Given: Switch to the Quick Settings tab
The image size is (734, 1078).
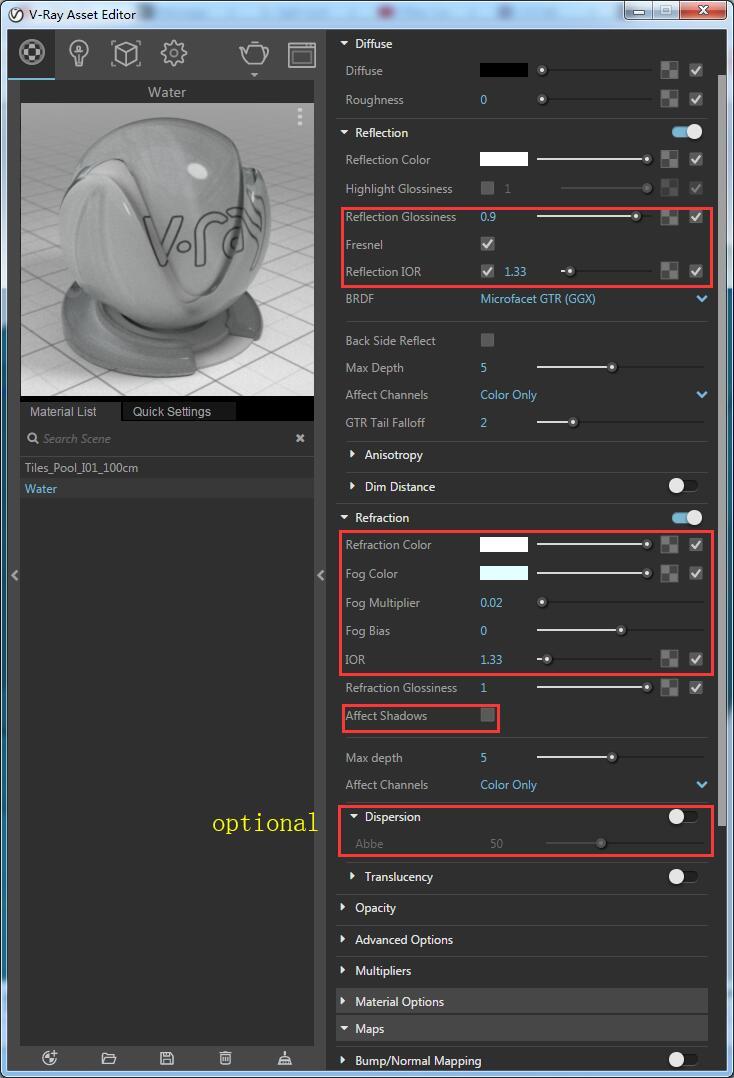Looking at the screenshot, I should 172,411.
